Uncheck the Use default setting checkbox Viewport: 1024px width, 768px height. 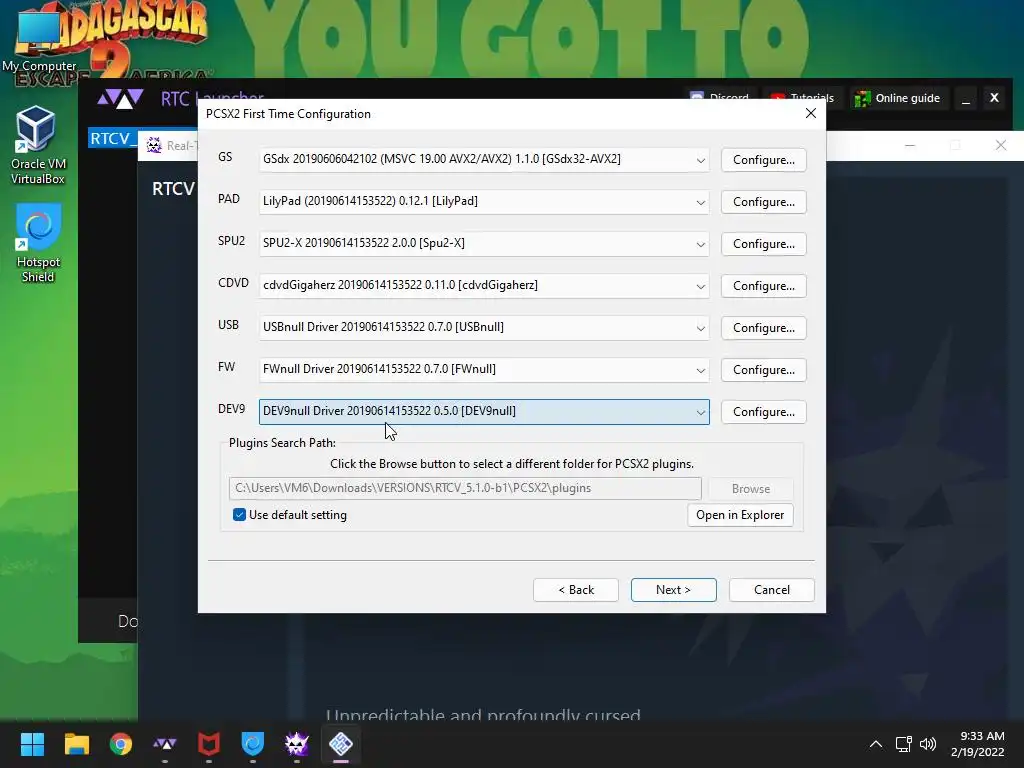[239, 515]
